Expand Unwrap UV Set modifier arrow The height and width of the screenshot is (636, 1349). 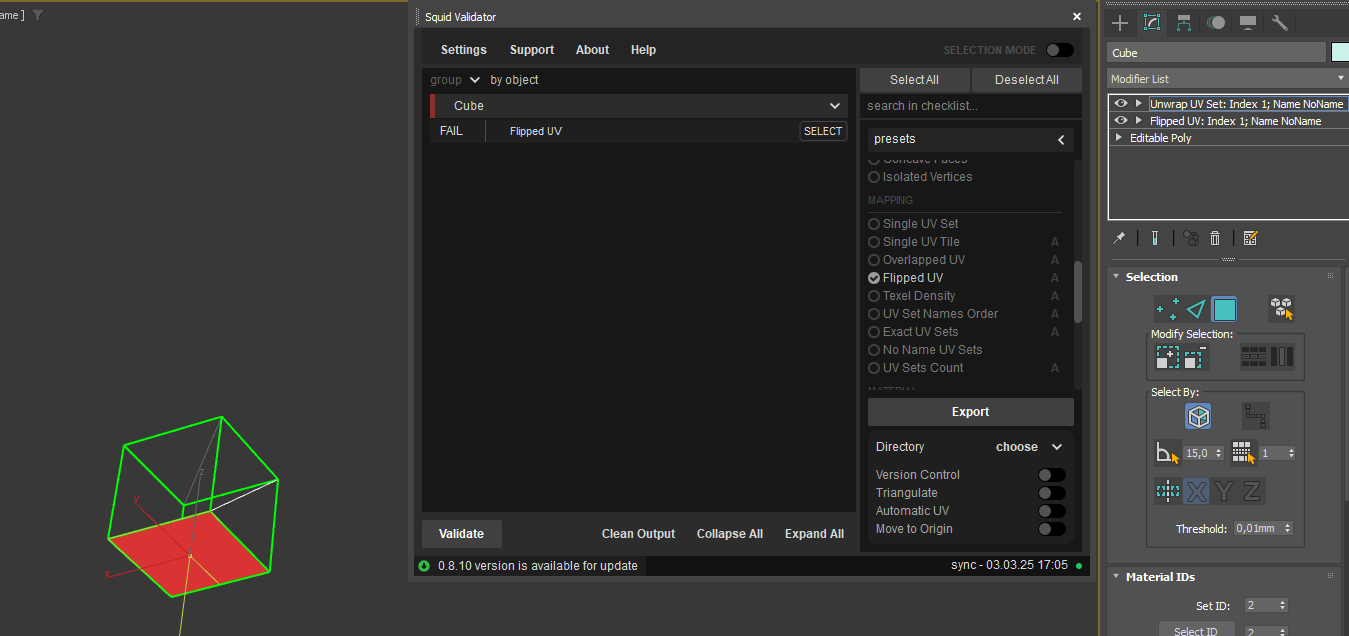1138,103
